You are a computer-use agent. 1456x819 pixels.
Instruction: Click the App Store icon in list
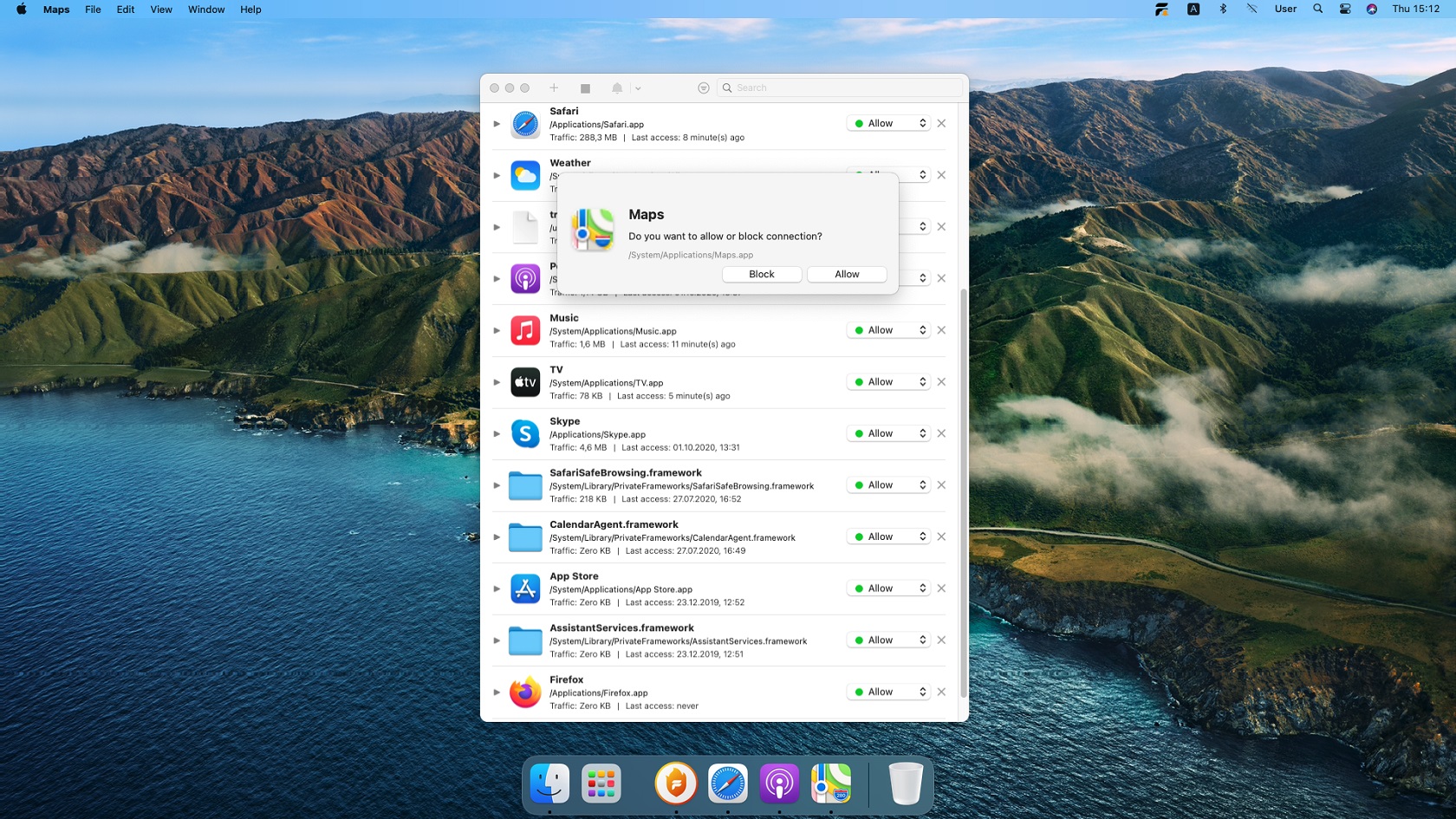[x=525, y=588]
